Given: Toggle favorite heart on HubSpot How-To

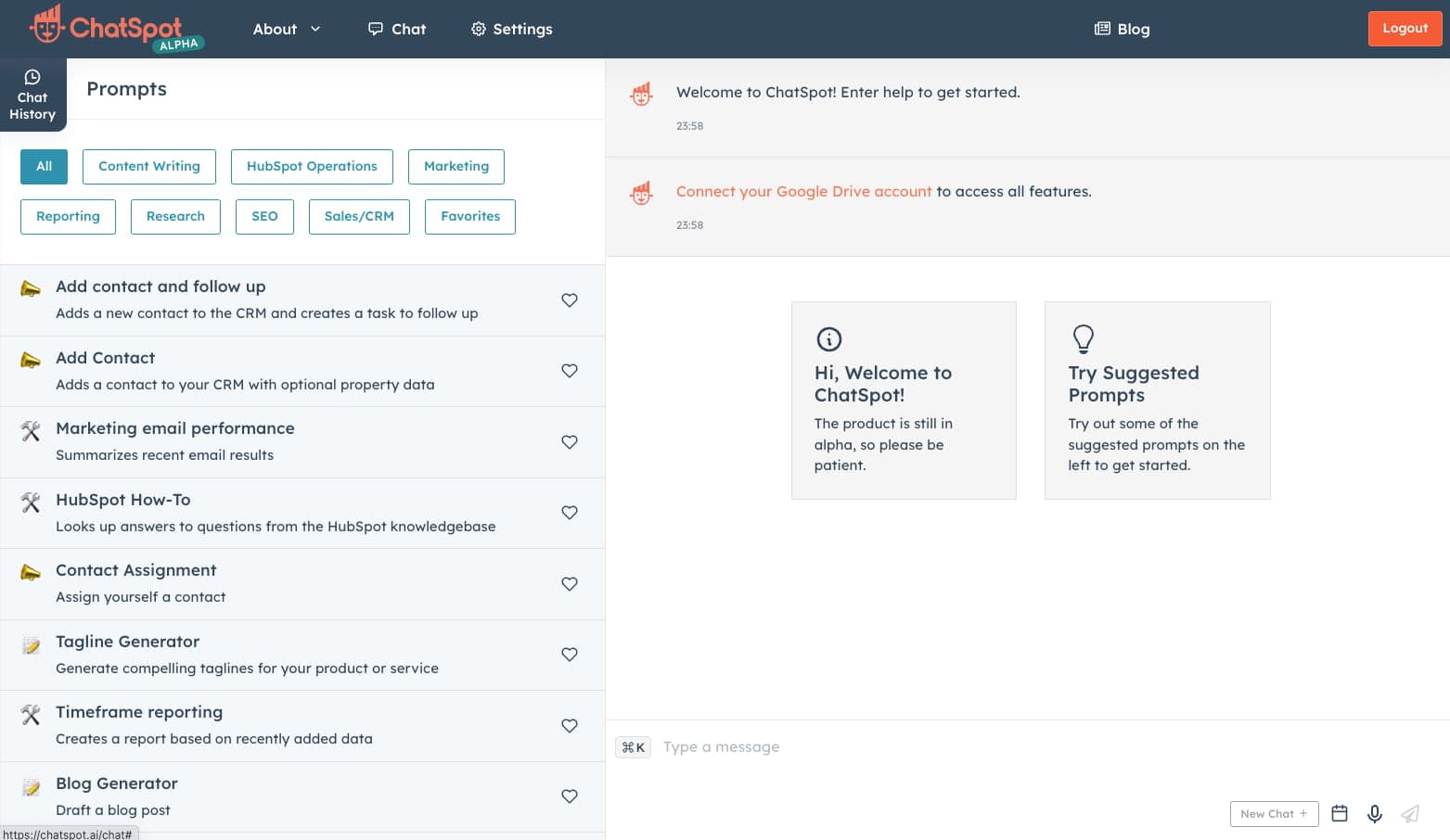Looking at the screenshot, I should 570,513.
